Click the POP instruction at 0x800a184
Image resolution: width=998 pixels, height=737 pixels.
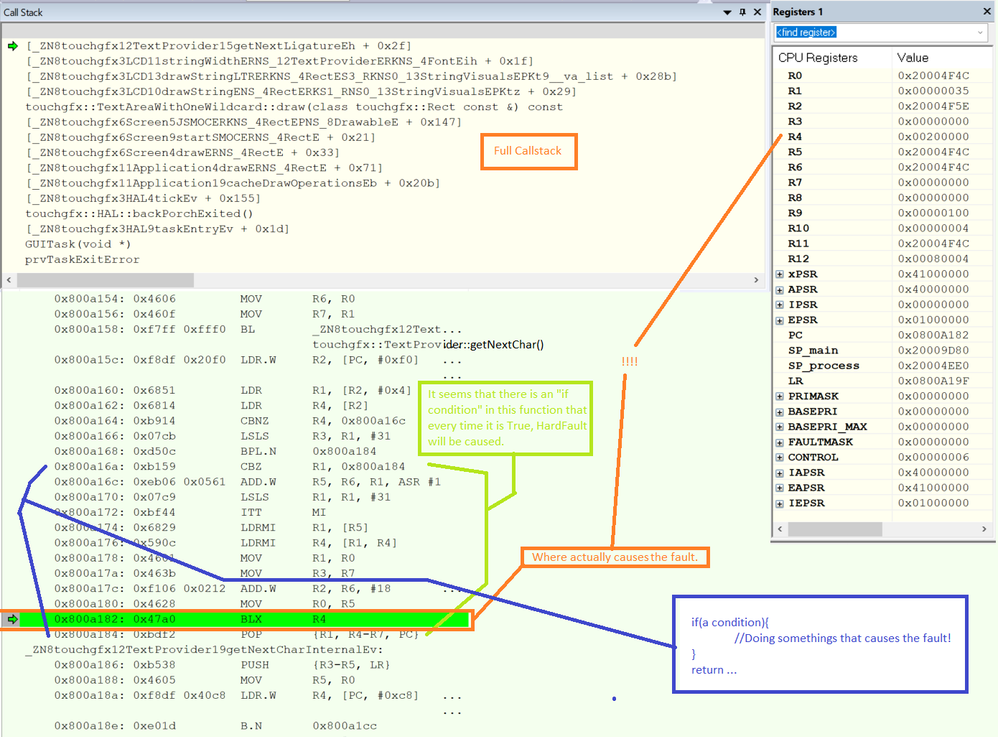pos(236,635)
